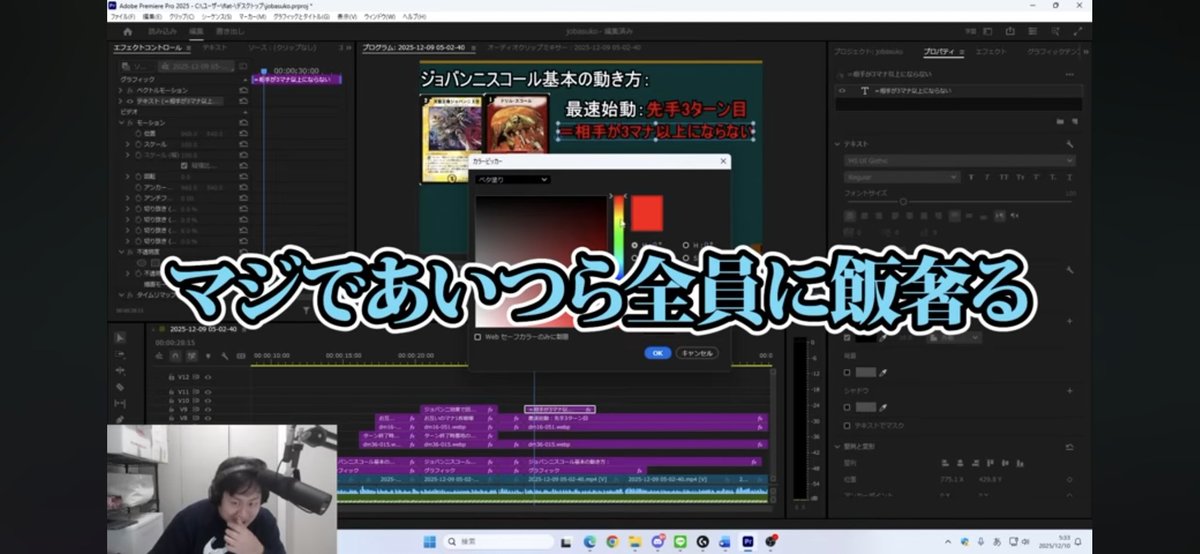
Task: Click the wrench icon beside Text section
Action: click(1070, 143)
